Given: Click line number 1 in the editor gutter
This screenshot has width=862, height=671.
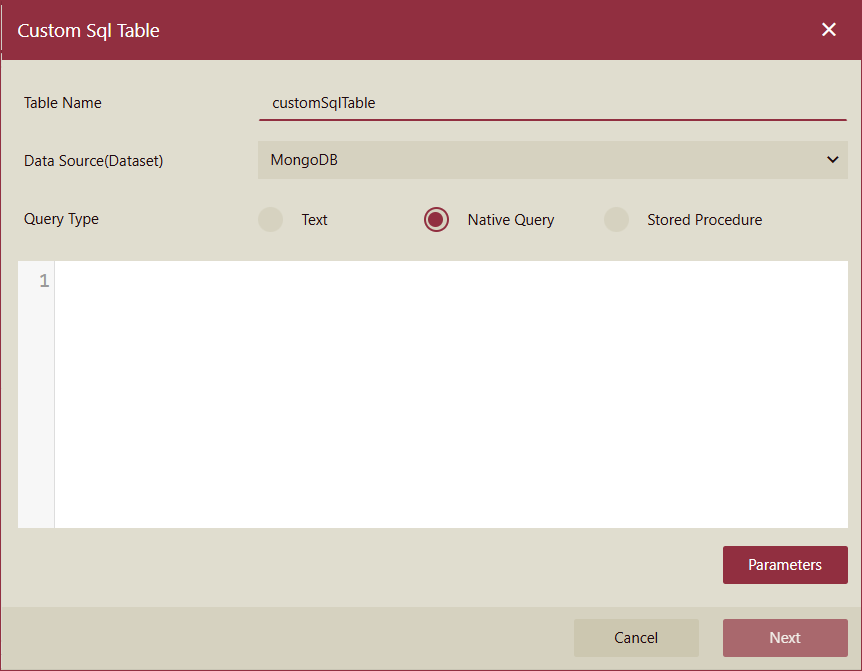Looking at the screenshot, I should click(x=41, y=281).
